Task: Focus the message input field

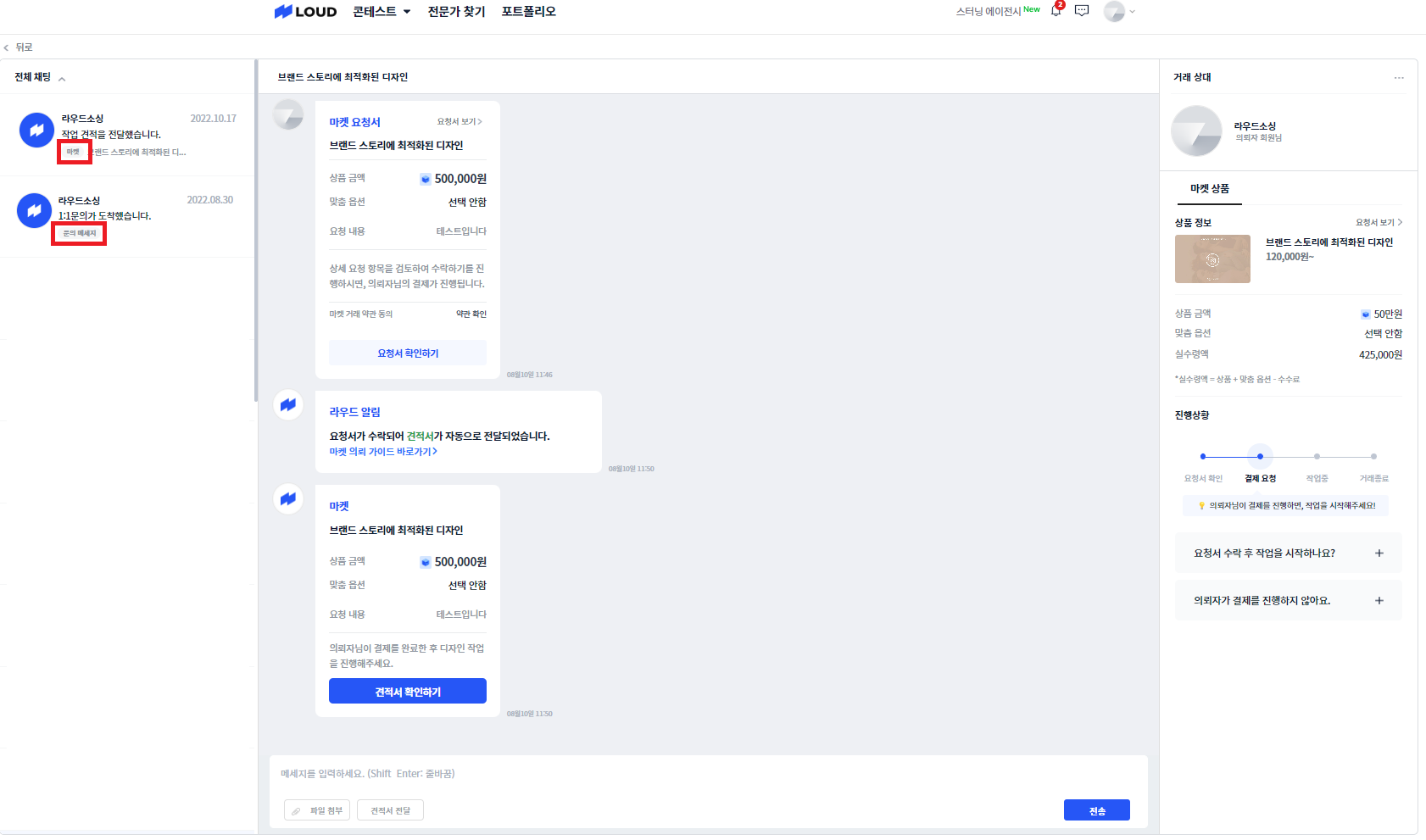Action: (709, 774)
